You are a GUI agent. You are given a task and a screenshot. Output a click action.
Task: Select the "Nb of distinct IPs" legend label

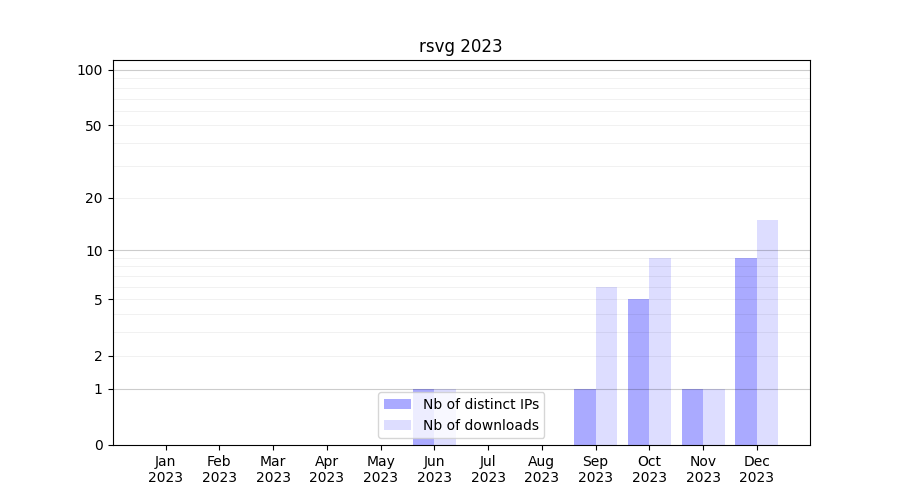tap(480, 404)
